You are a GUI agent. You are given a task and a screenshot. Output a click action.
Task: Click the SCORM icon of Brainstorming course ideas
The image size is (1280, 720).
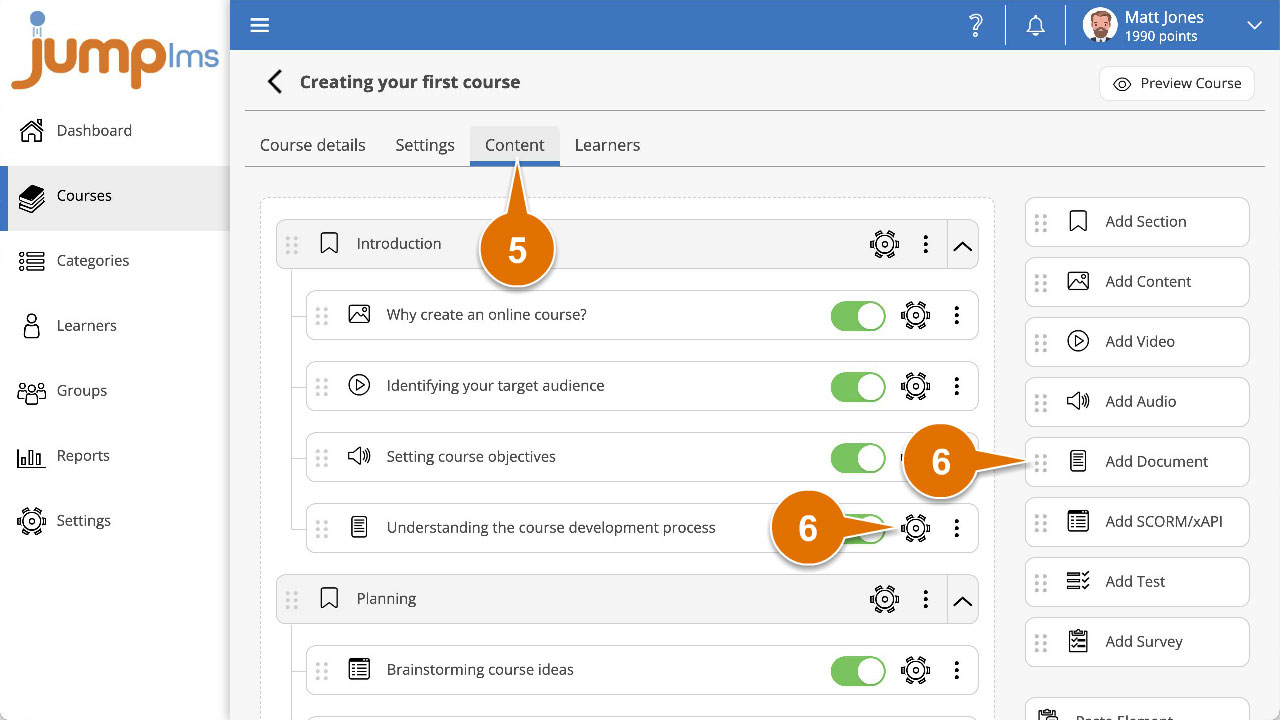pyautogui.click(x=359, y=669)
